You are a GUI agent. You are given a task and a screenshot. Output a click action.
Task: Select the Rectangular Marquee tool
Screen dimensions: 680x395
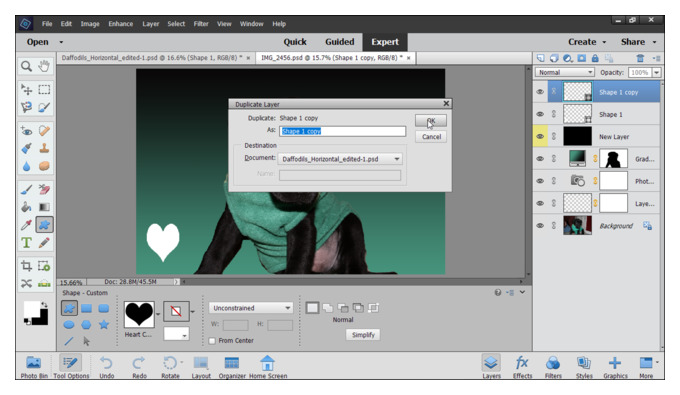tap(44, 90)
